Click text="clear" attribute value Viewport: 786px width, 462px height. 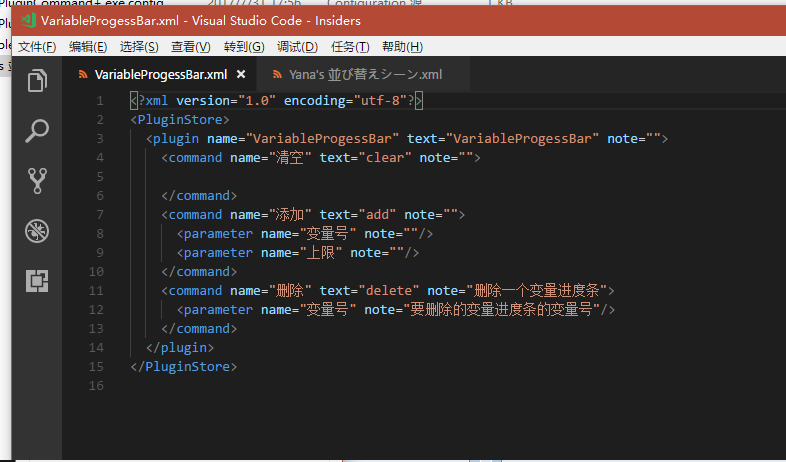[385, 158]
